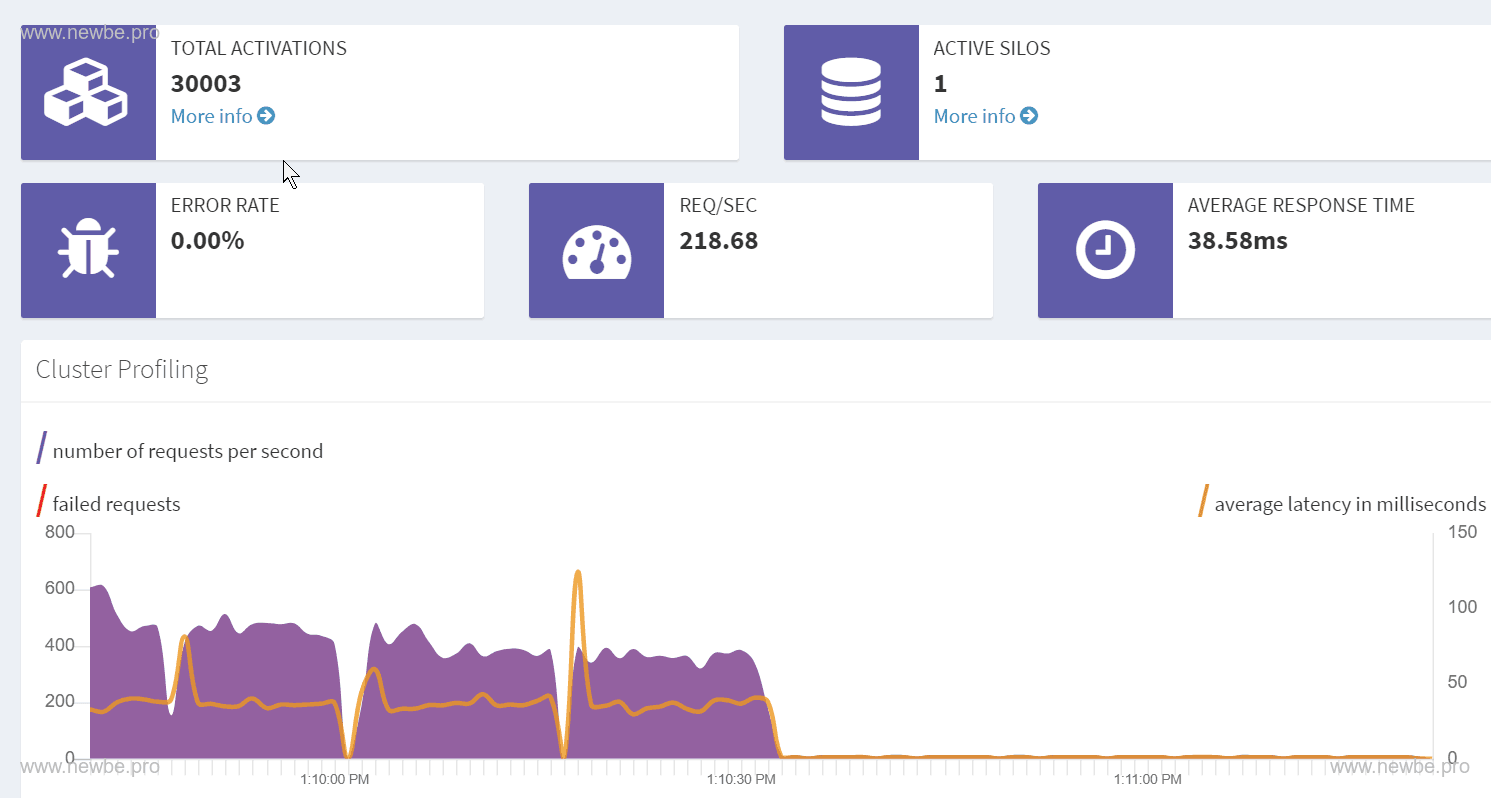Click the tallest orange latency spike in chart
This screenshot has height=798, width=1491.
point(578,573)
